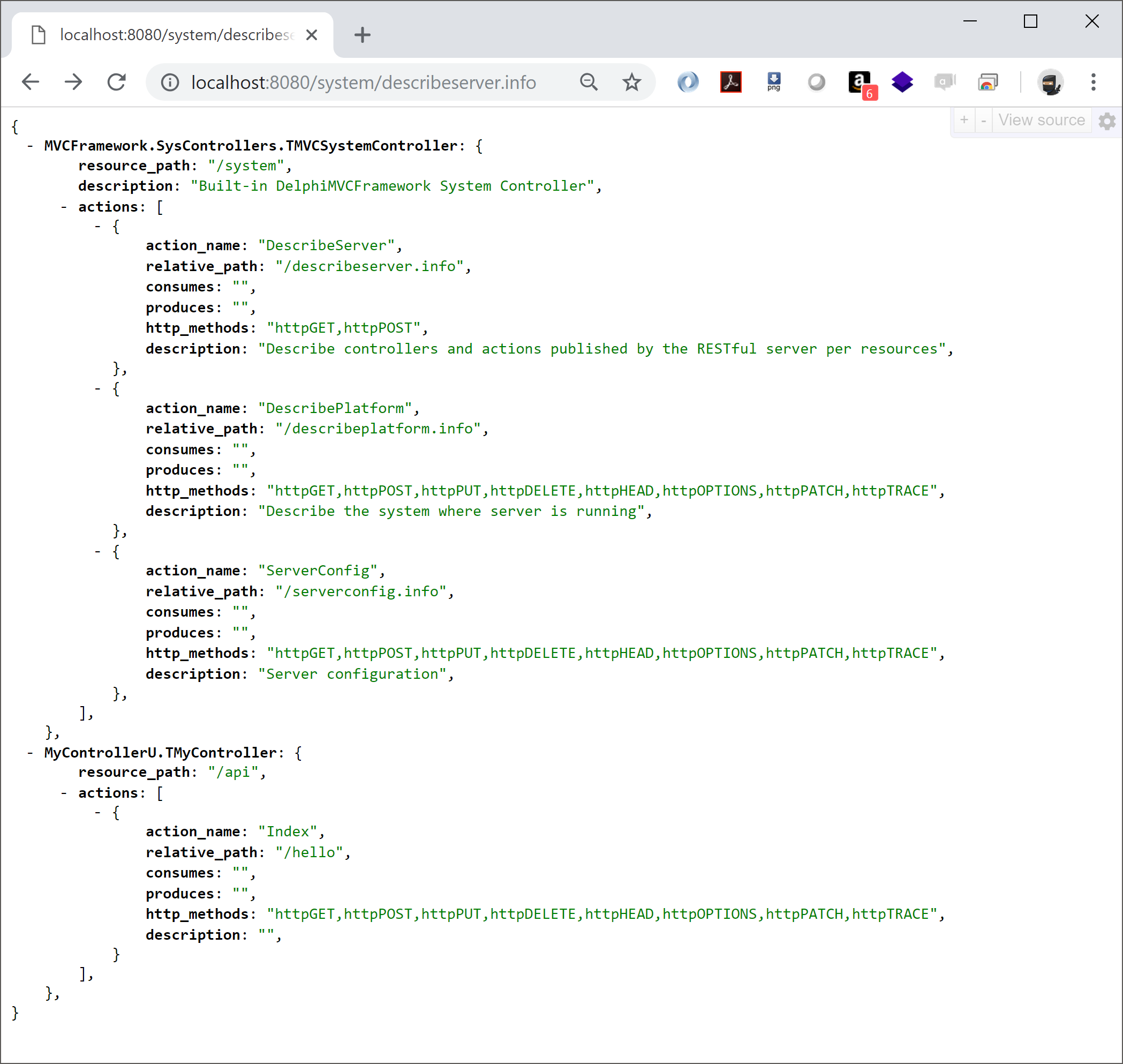The width and height of the screenshot is (1123, 1064).
Task: Collapse the DescribePlatform action object
Action: pos(98,389)
